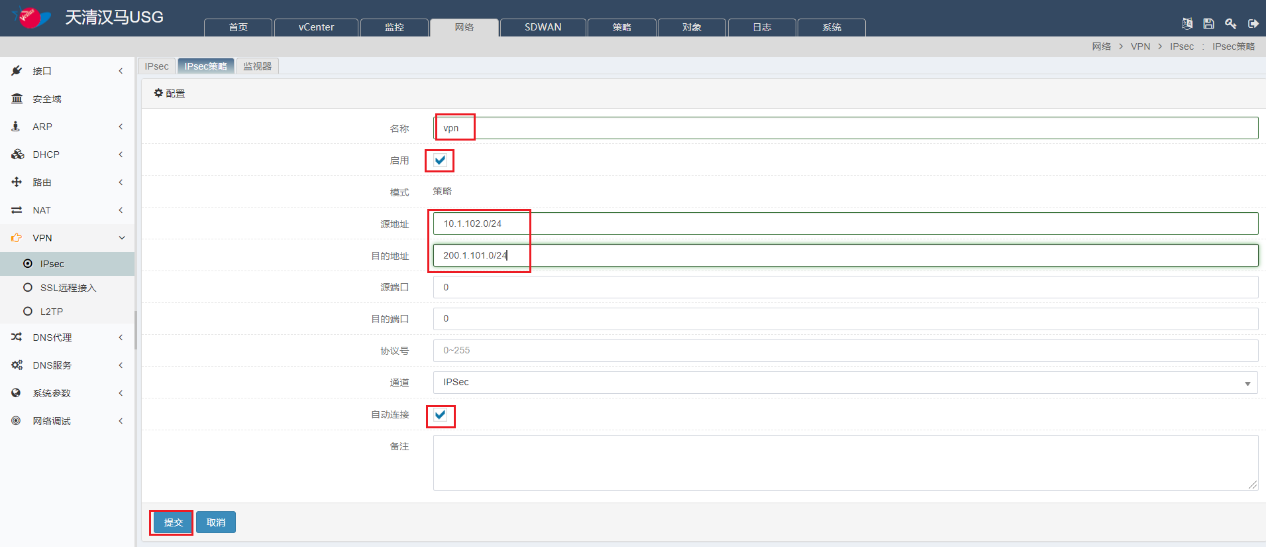Click the language switch icon in header

1187,23
